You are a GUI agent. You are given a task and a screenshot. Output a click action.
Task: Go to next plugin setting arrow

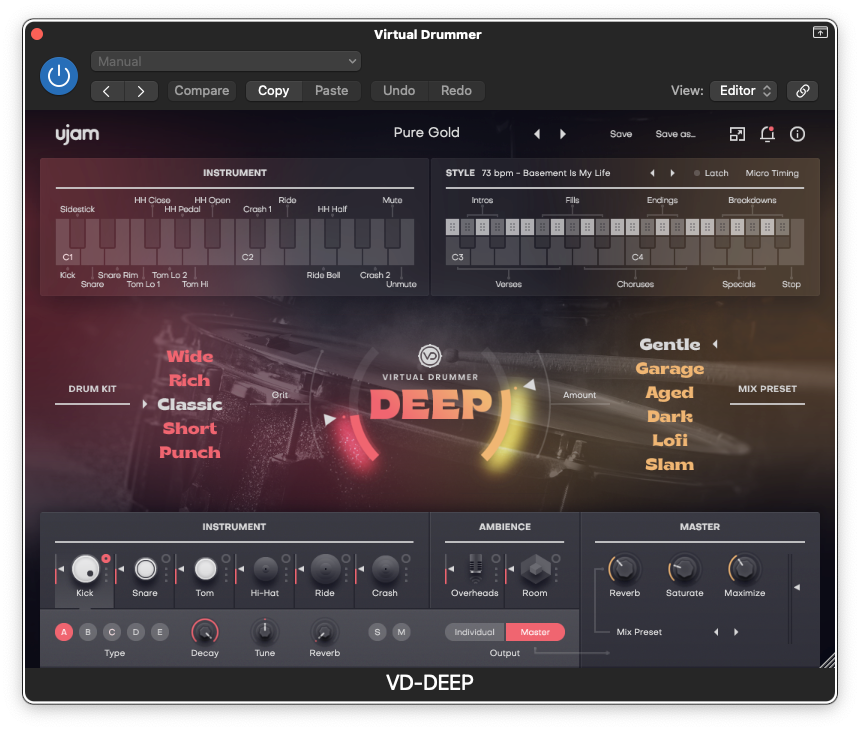pos(141,91)
